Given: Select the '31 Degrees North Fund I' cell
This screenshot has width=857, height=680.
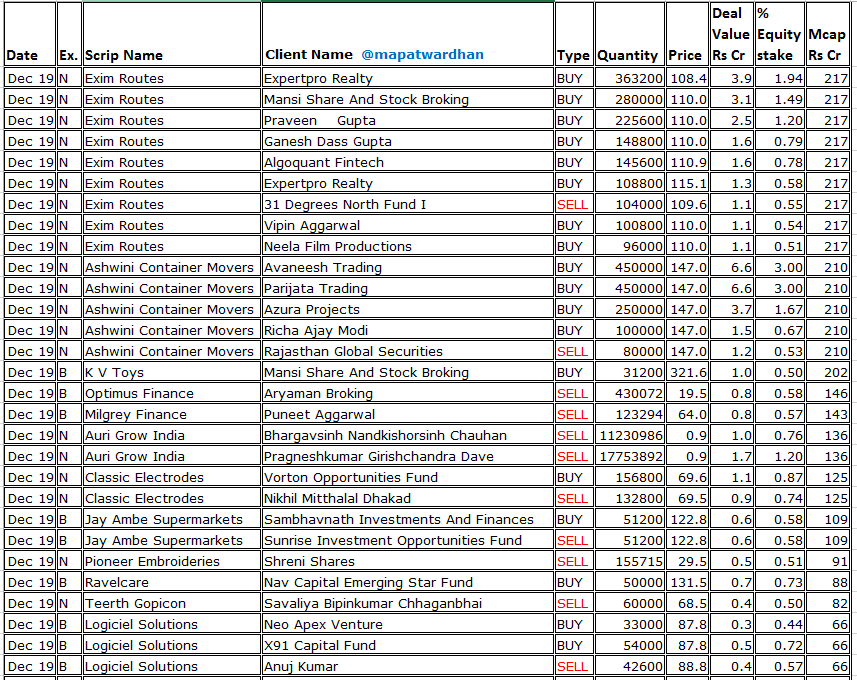Looking at the screenshot, I should [408, 204].
